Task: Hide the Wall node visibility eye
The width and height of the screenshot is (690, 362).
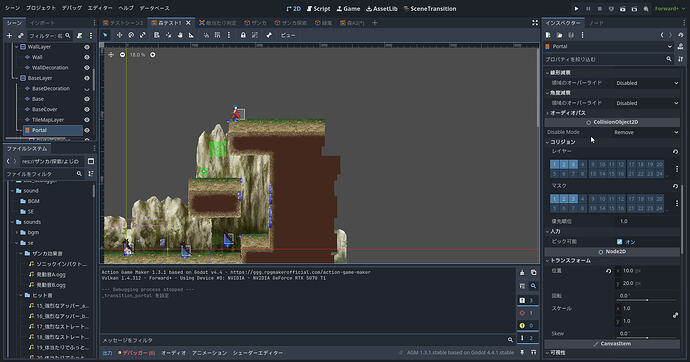Action: pyautogui.click(x=87, y=57)
